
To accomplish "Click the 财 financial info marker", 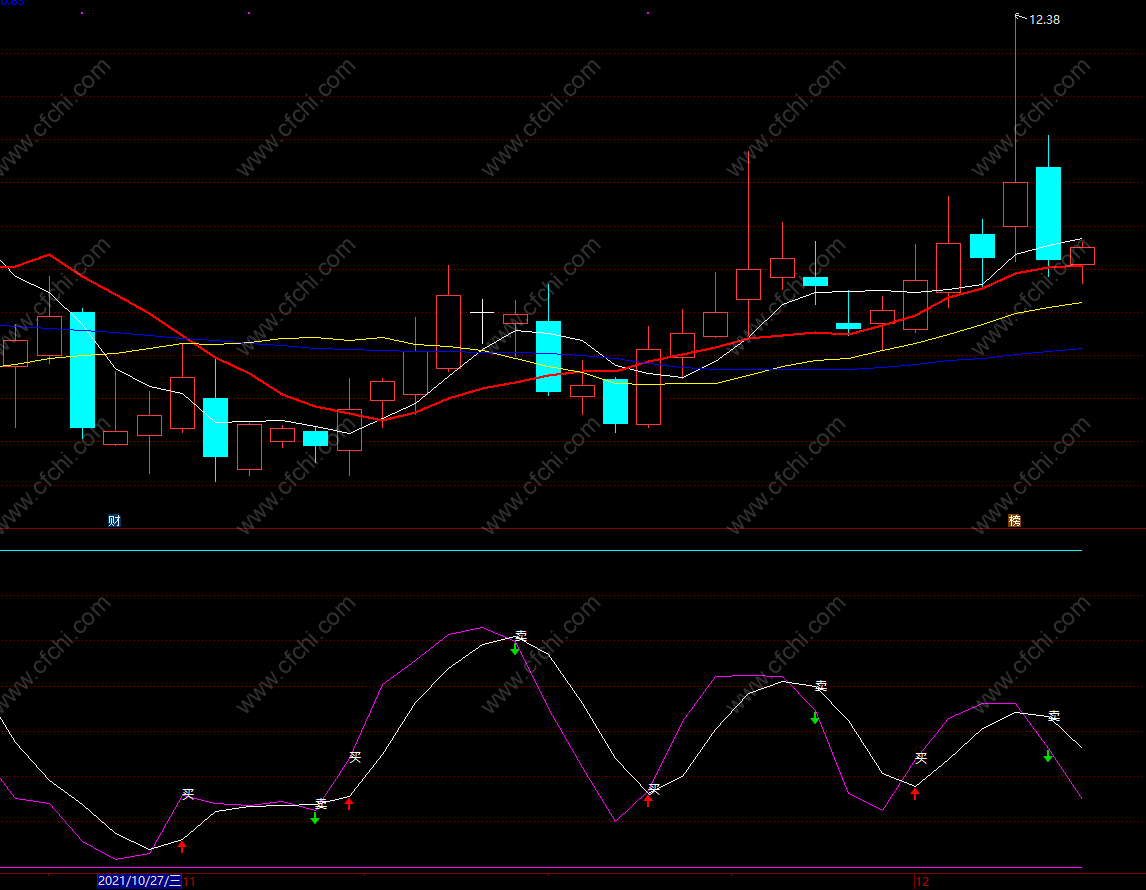I will [114, 520].
